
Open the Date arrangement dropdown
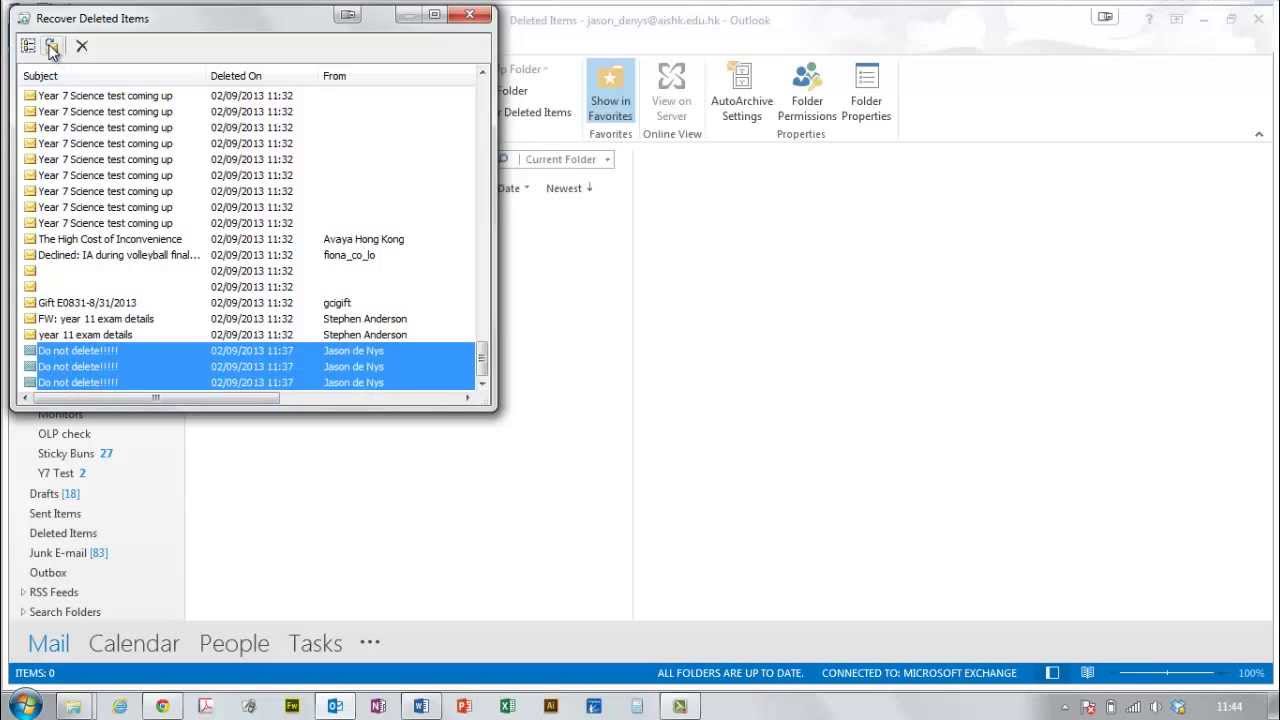(515, 188)
